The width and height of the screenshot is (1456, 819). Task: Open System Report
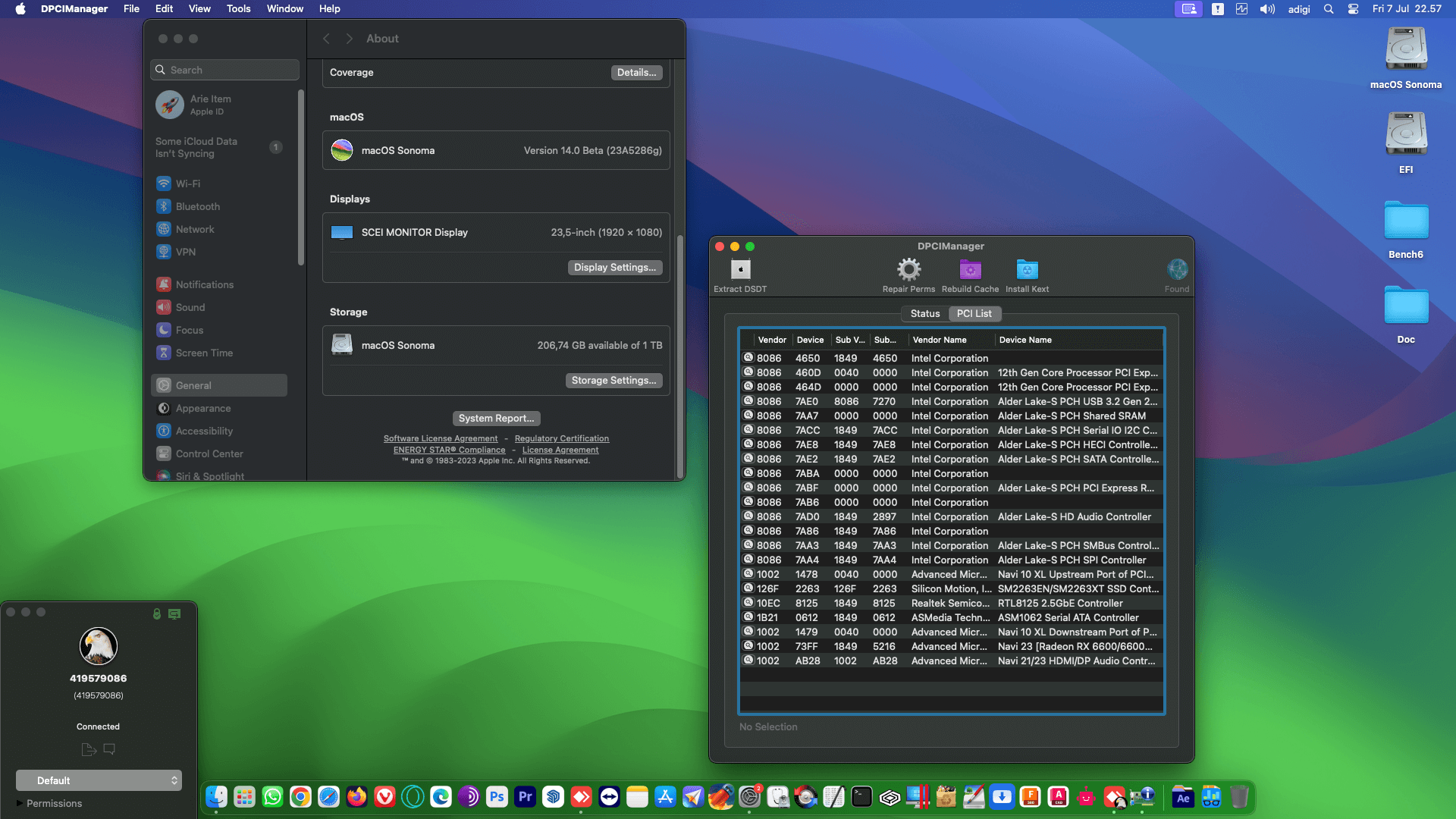click(x=496, y=418)
